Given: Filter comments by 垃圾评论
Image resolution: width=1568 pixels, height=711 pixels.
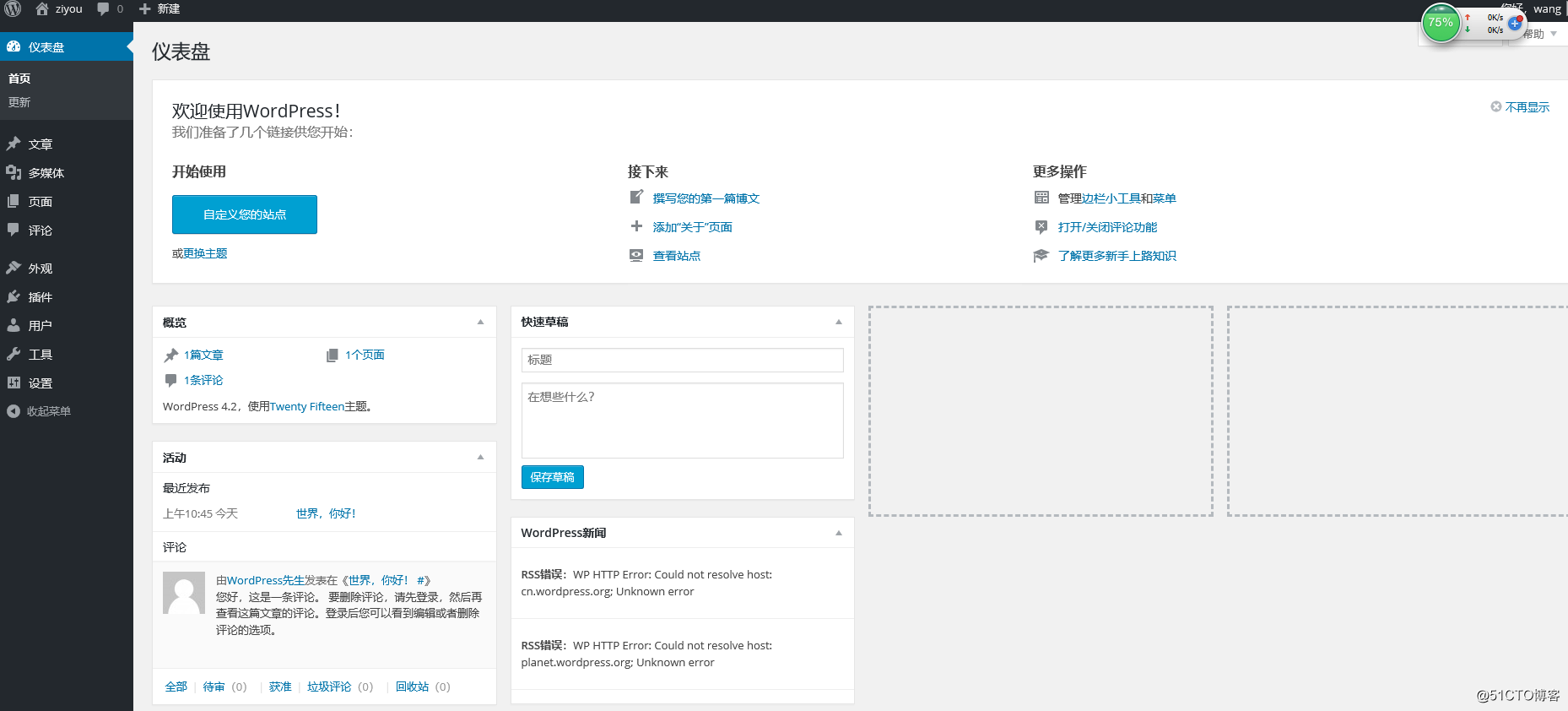Looking at the screenshot, I should point(329,687).
